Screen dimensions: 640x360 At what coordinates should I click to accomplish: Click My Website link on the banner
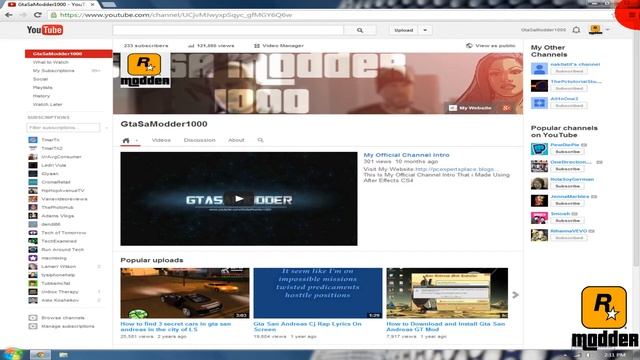(x=475, y=108)
